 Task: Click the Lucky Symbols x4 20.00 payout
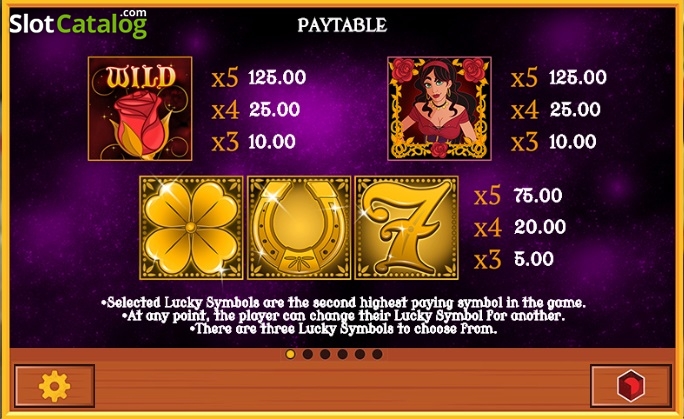tap(520, 227)
